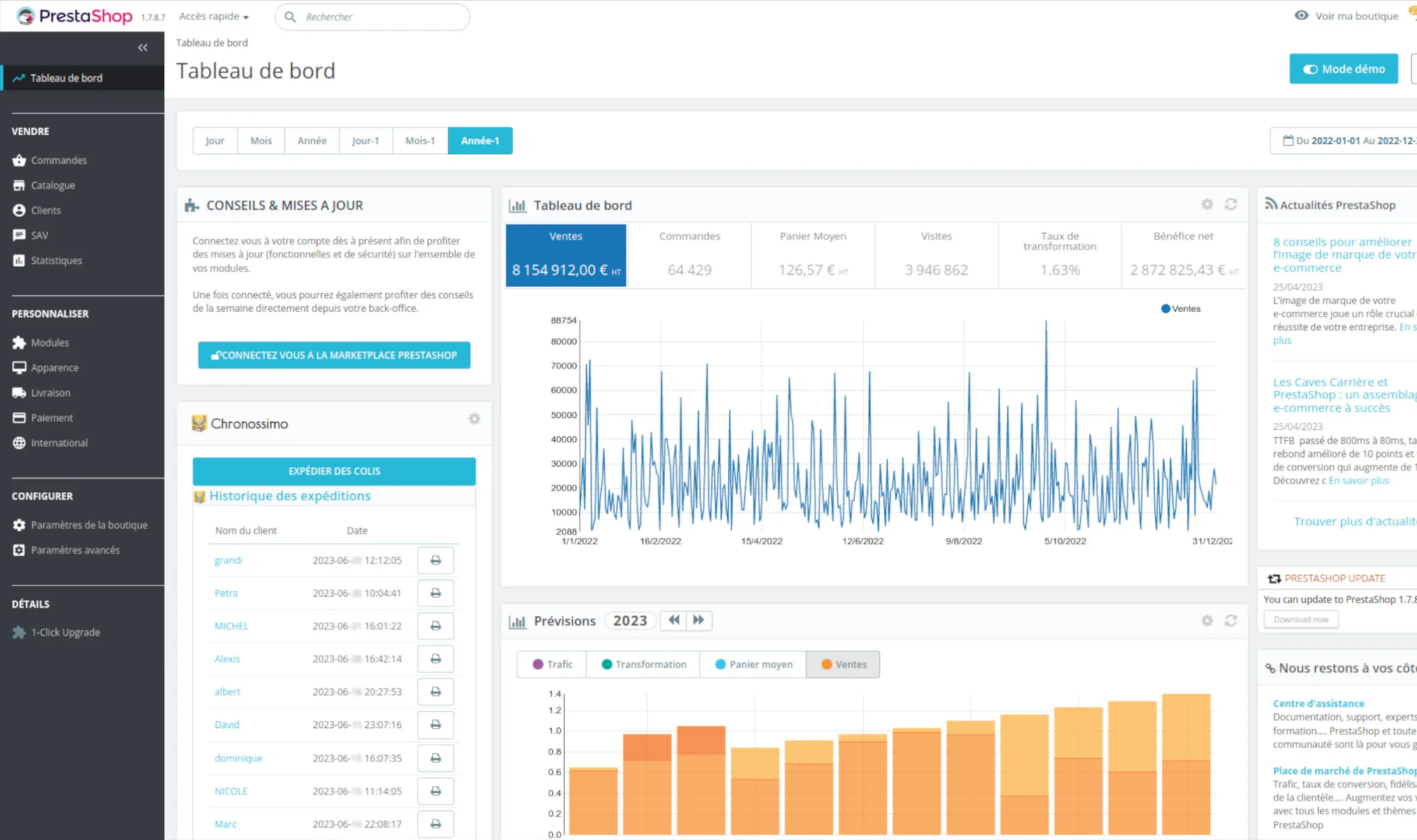
Task: Expand the Commandes sidebar menu
Action: coord(58,160)
